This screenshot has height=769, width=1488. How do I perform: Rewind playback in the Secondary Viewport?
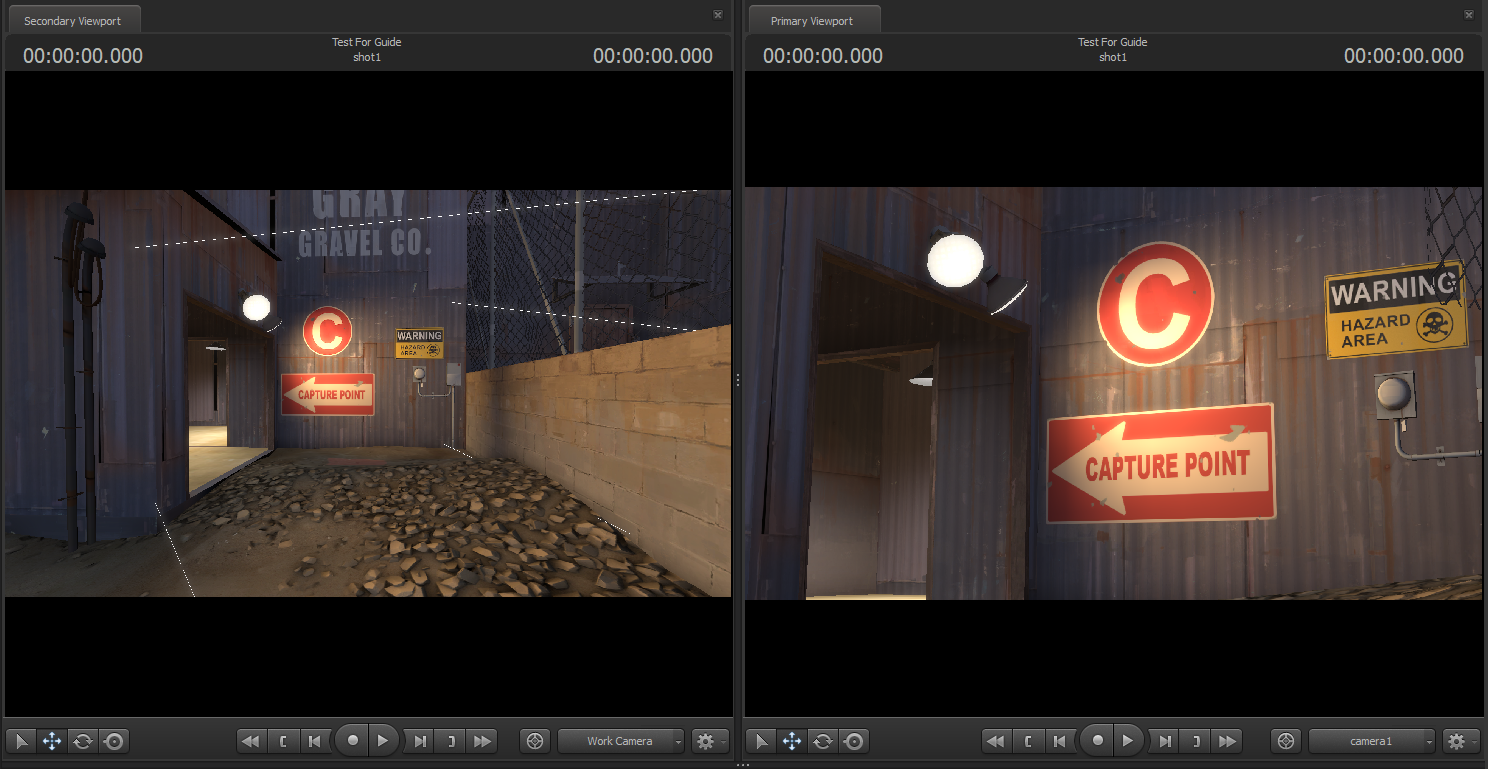point(251,741)
